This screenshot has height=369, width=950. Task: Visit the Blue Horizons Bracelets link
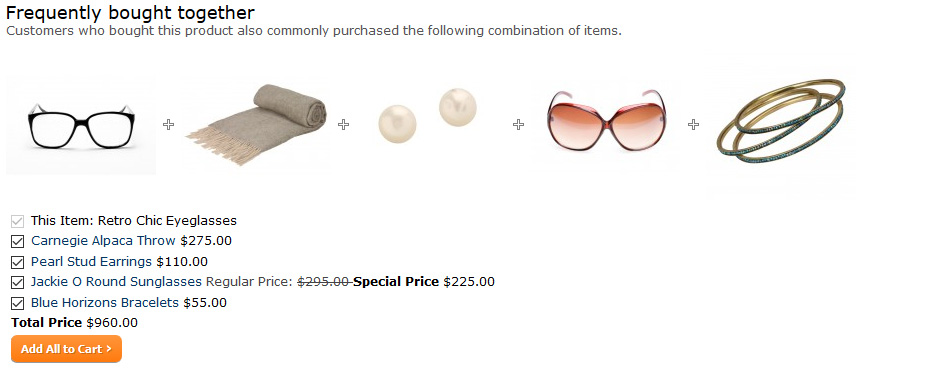tap(105, 302)
